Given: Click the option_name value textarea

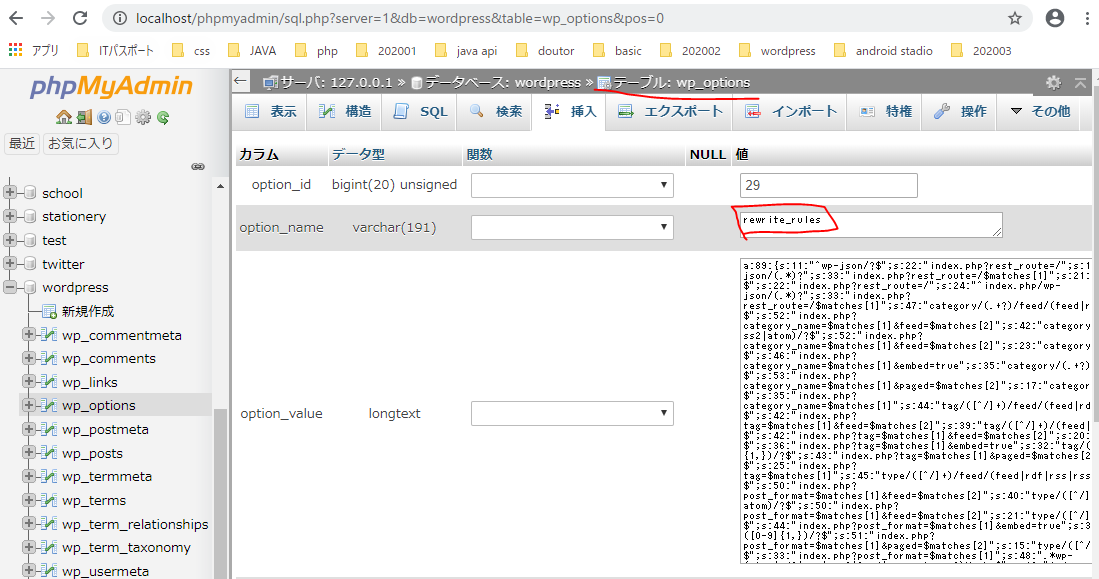Looking at the screenshot, I should click(871, 225).
